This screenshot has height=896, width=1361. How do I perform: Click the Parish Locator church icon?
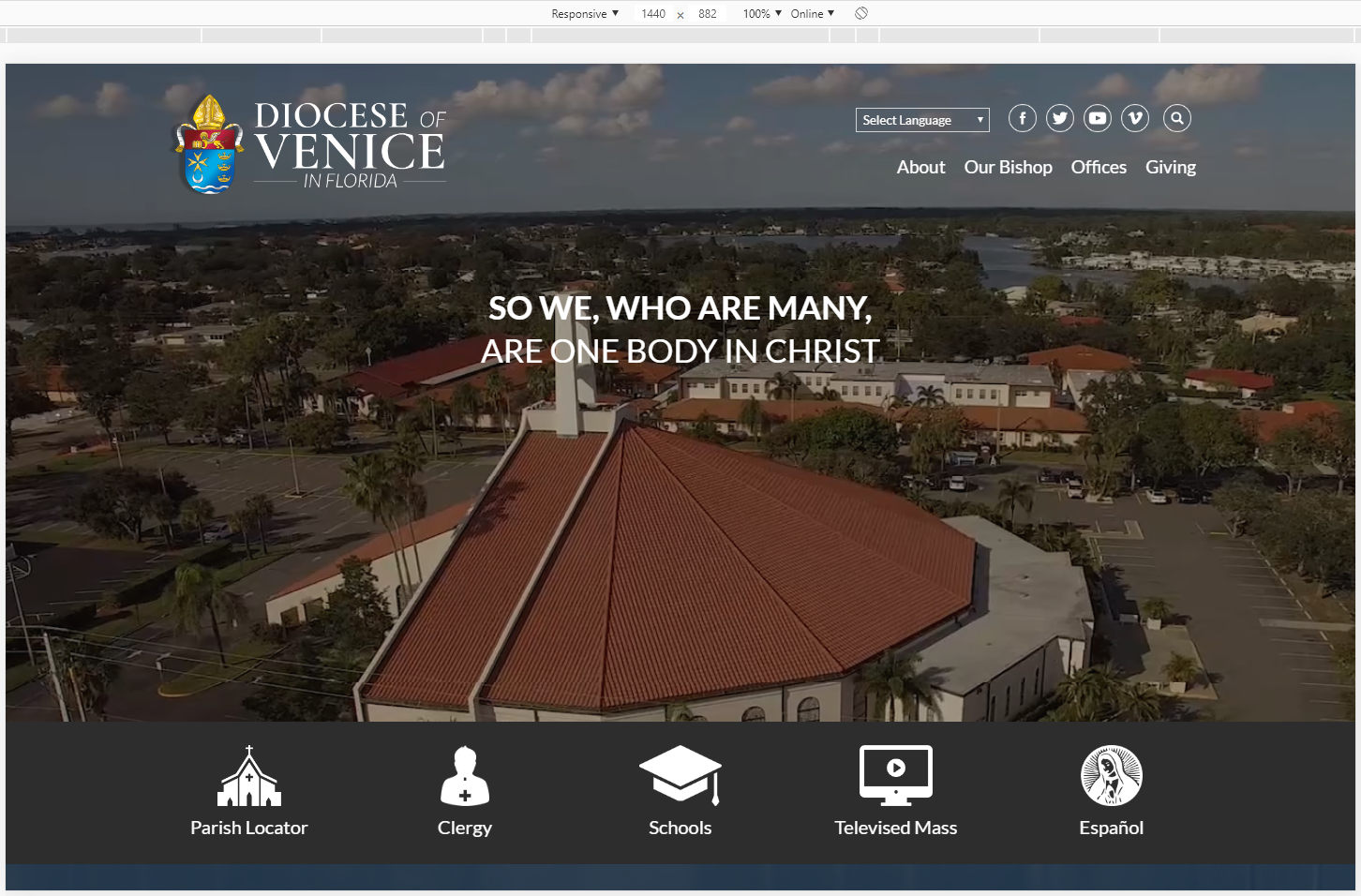pos(249,776)
